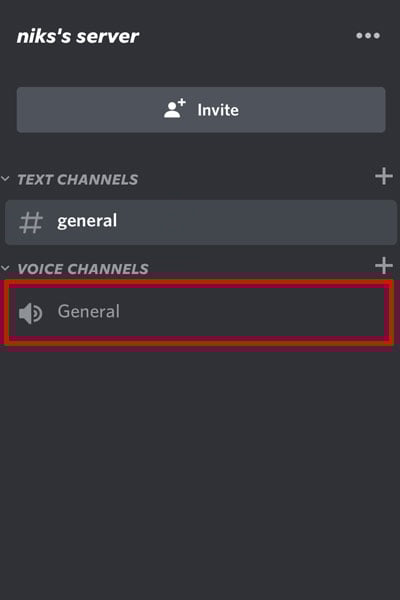
Task: Click empty space in General voice row
Action: (253, 312)
